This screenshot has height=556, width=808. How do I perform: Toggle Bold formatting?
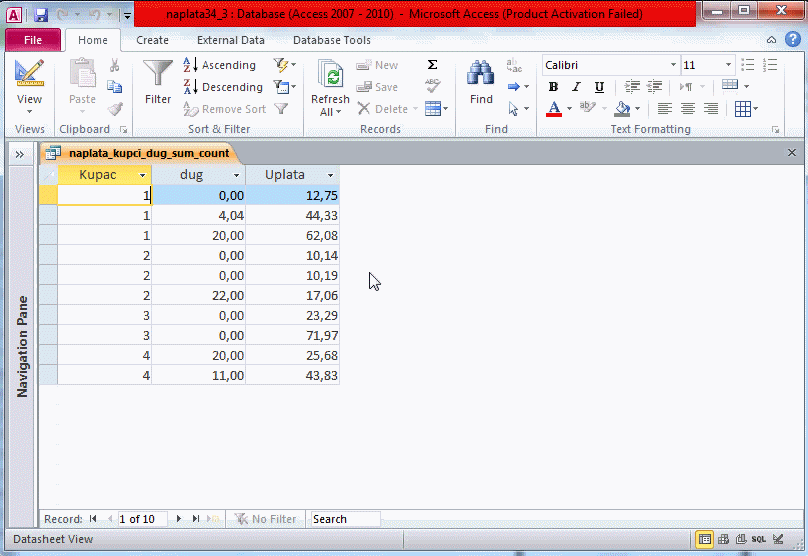pyautogui.click(x=553, y=87)
